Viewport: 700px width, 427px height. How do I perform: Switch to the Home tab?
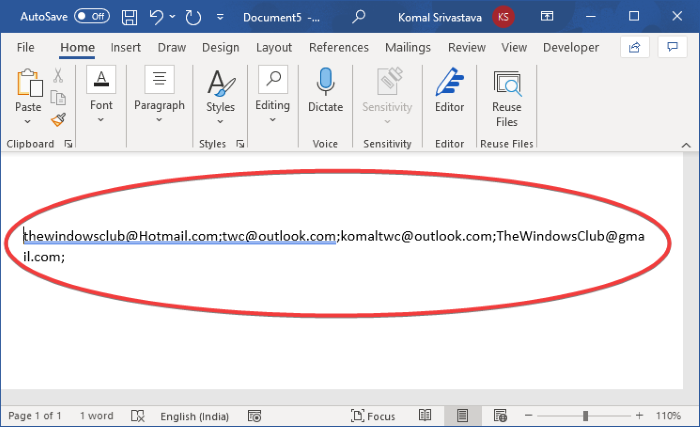[x=77, y=47]
